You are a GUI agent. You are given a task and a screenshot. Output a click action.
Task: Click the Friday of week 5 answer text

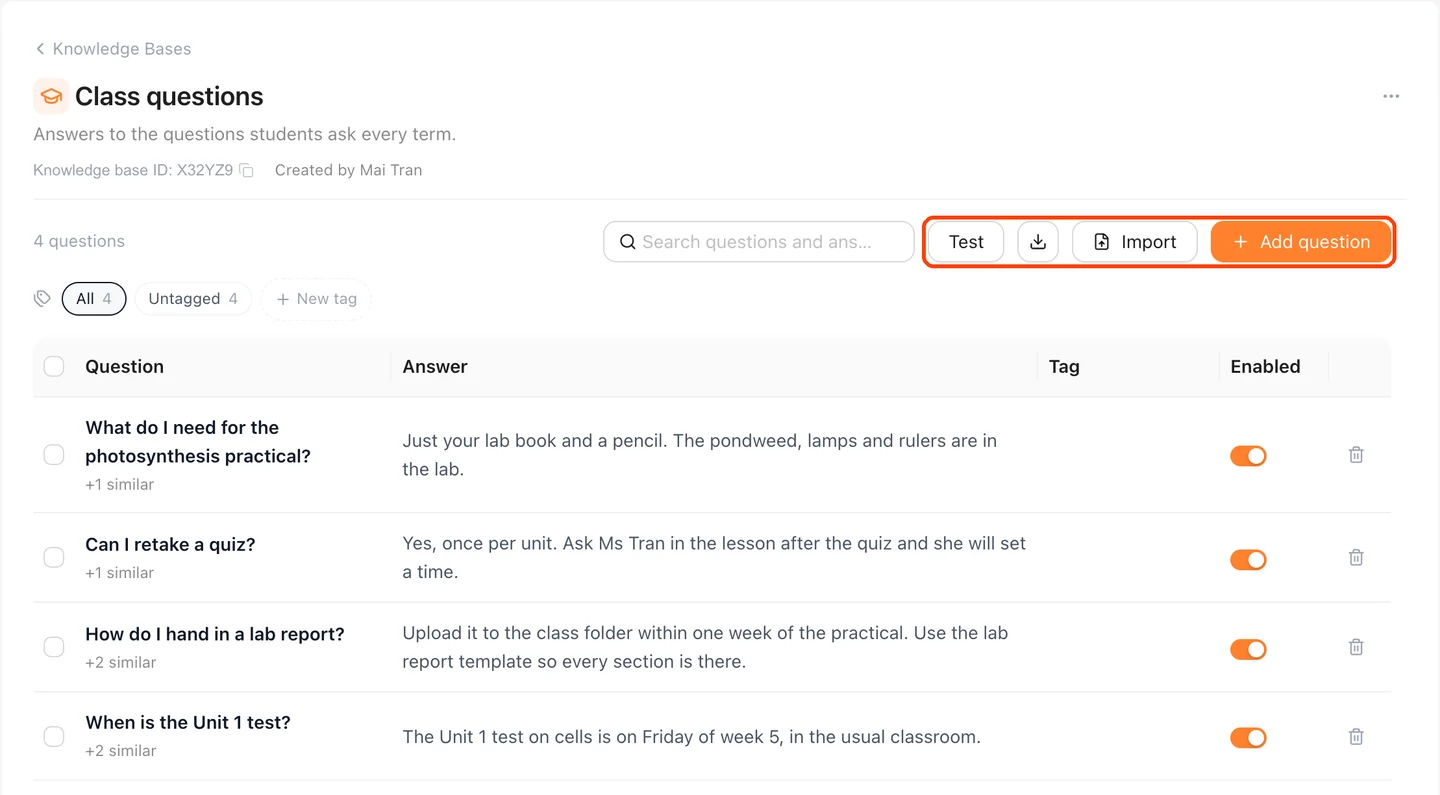click(691, 737)
